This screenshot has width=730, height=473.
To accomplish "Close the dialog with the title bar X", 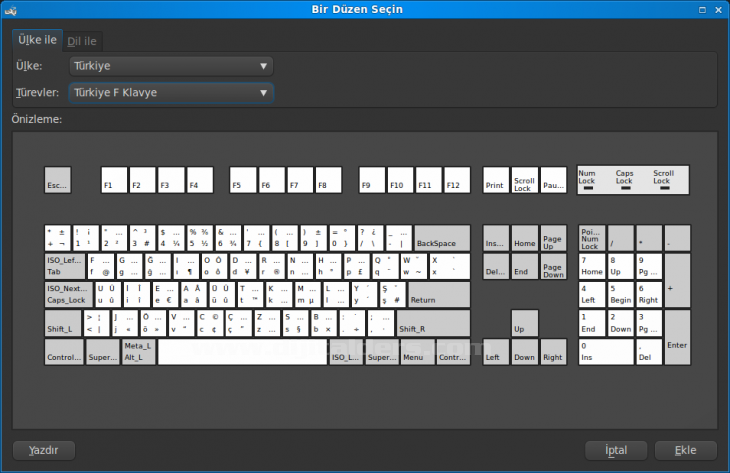I will (x=717, y=10).
